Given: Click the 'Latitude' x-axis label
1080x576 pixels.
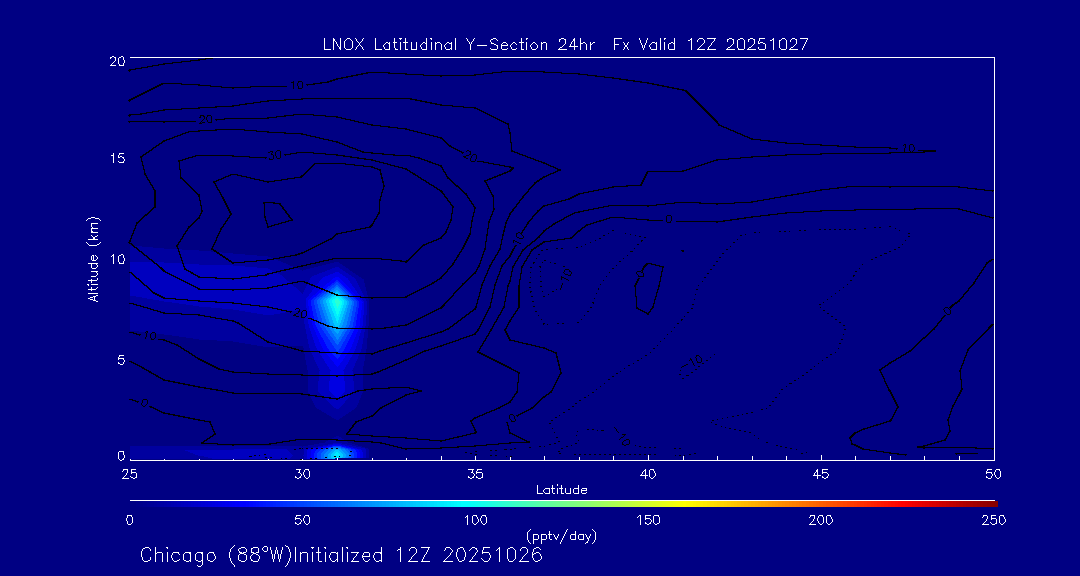Looking at the screenshot, I should 562,490.
